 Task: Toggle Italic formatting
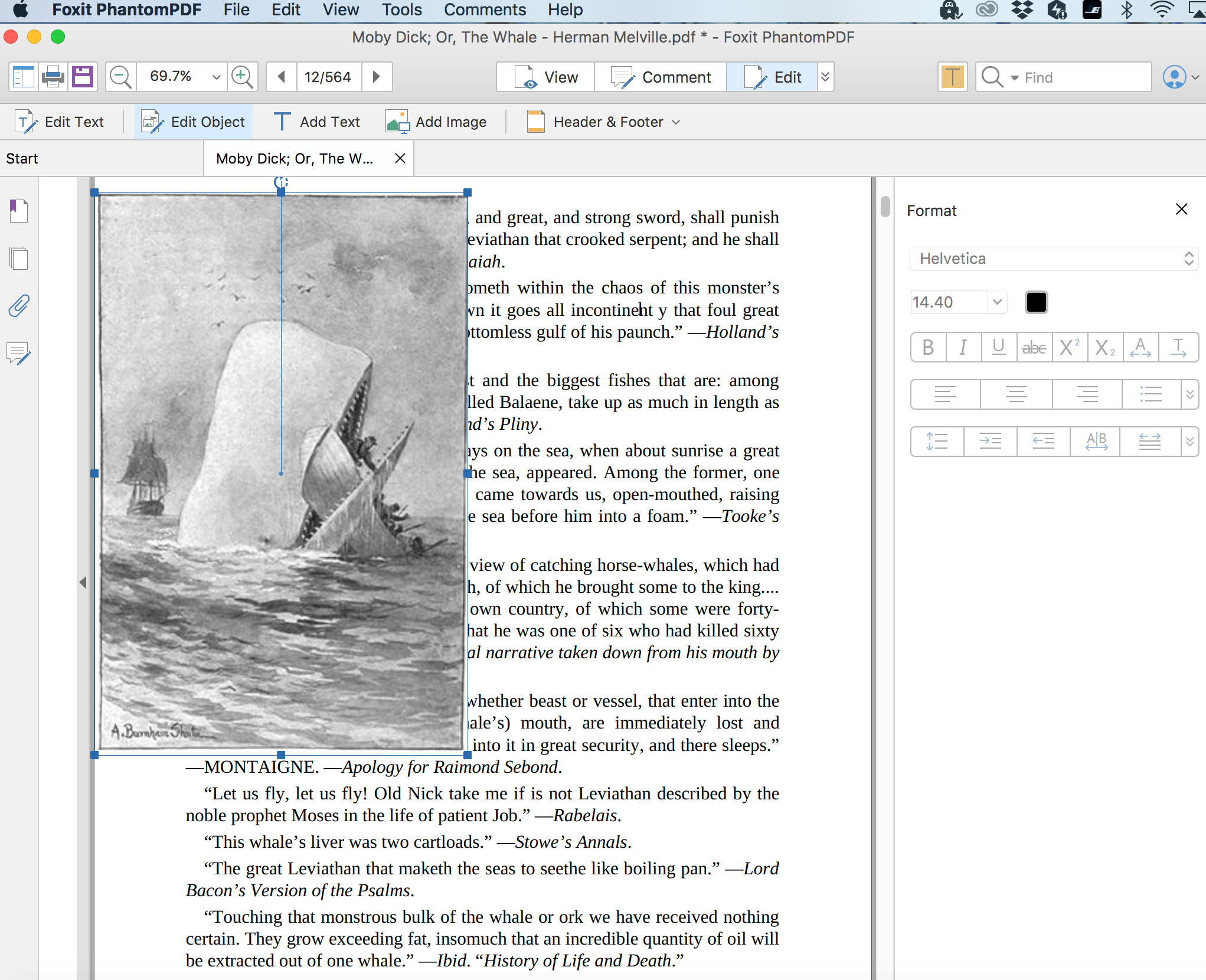963,347
